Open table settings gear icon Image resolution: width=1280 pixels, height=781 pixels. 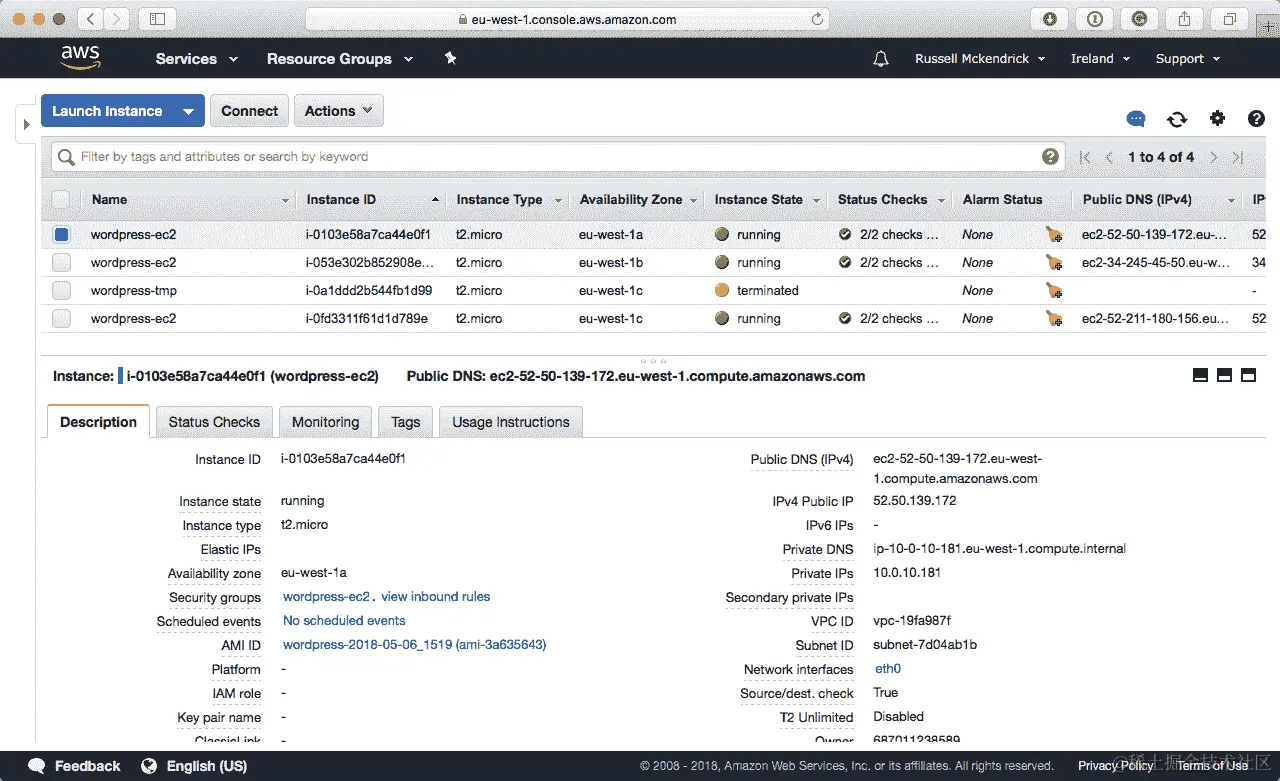click(1217, 119)
